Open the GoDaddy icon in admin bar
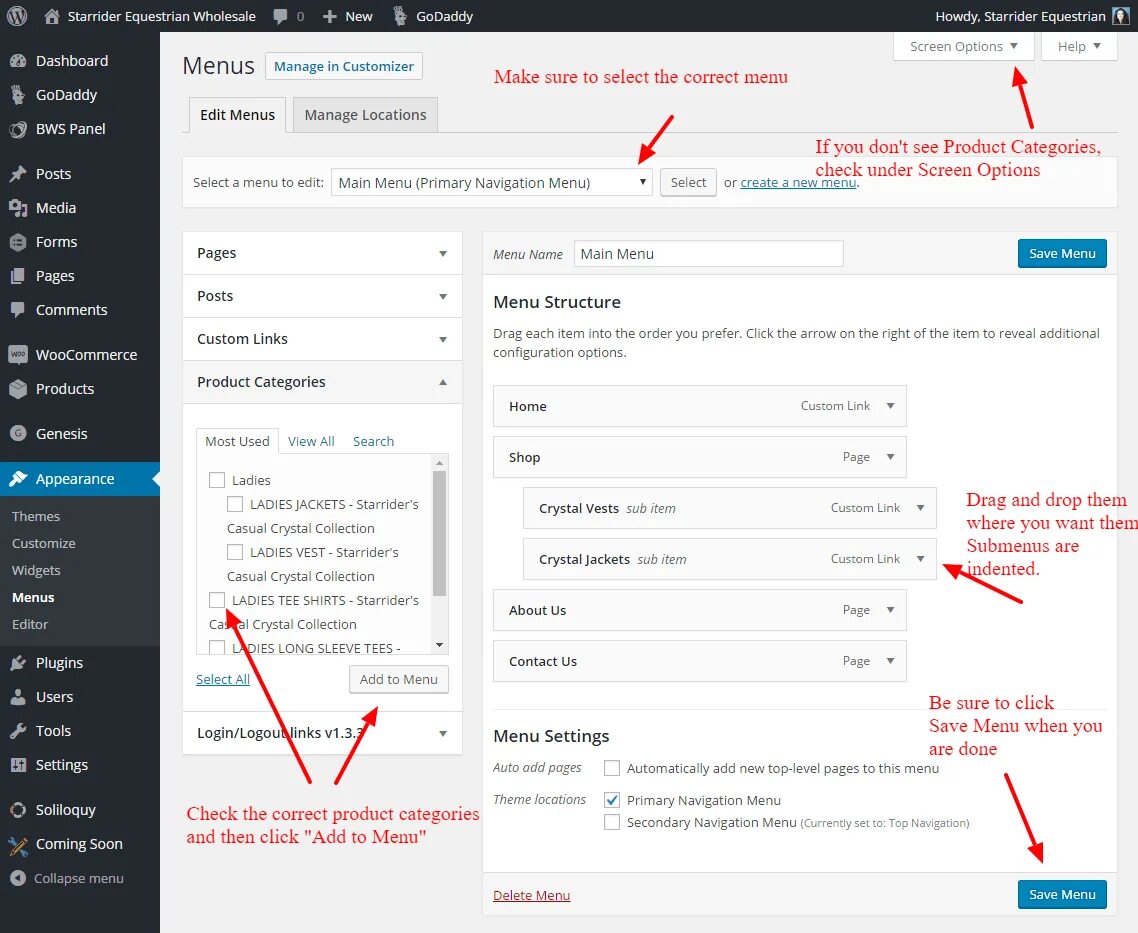Viewport: 1138px width, 933px height. (399, 16)
